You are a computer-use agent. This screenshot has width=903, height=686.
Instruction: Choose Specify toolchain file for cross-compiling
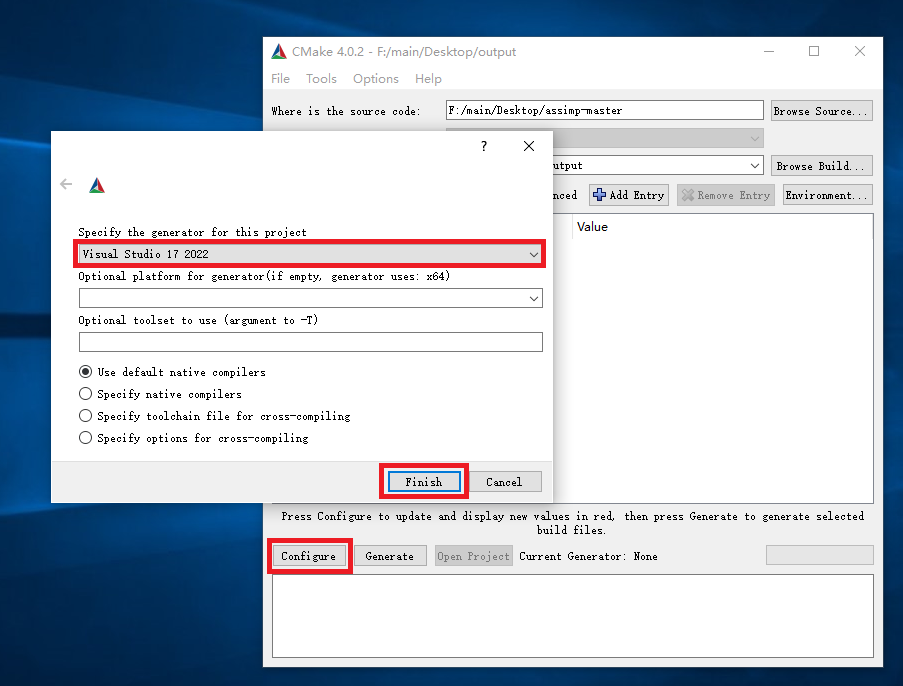[x=85, y=416]
